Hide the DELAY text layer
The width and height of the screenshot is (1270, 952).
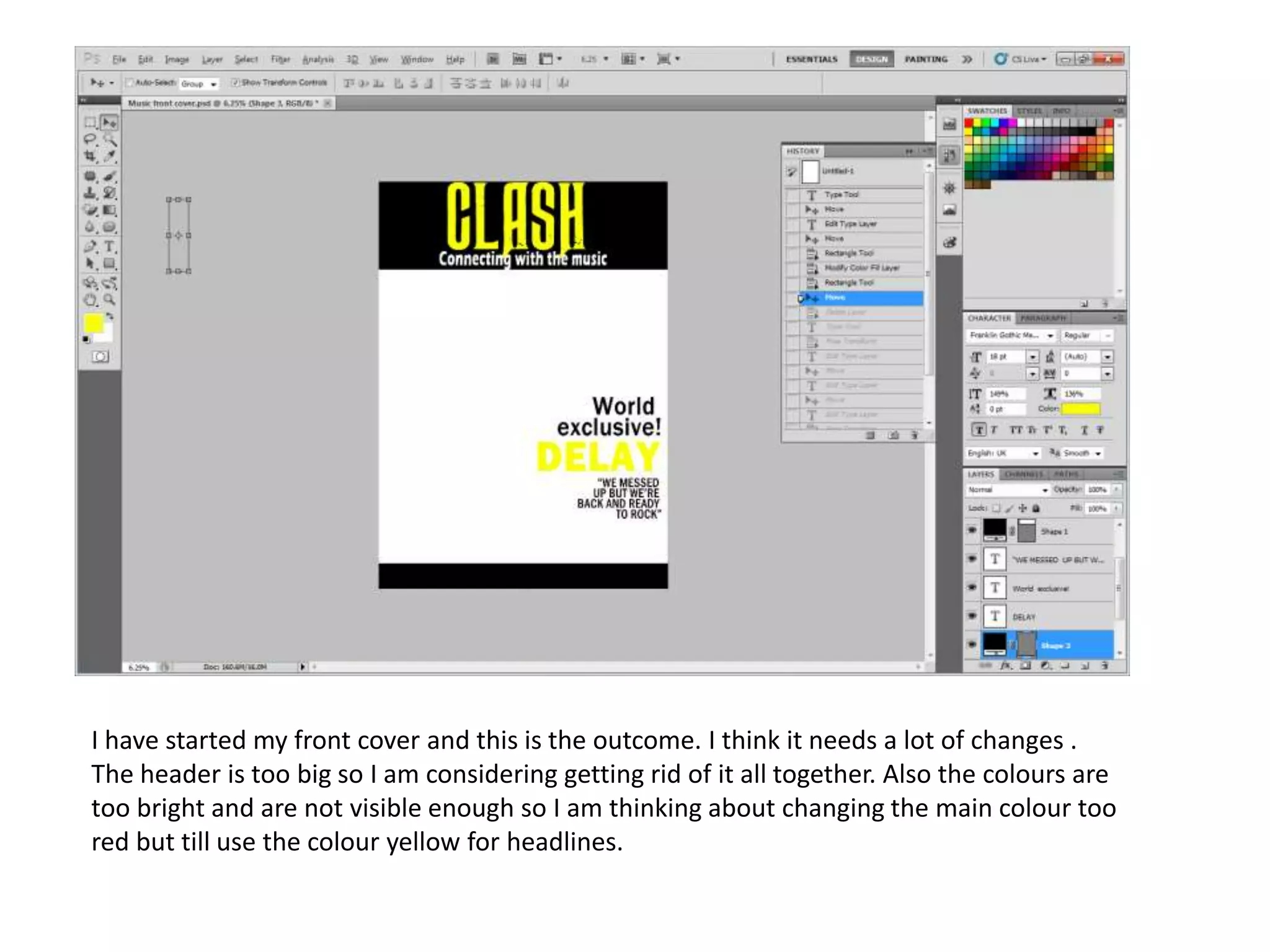pyautogui.click(x=972, y=616)
